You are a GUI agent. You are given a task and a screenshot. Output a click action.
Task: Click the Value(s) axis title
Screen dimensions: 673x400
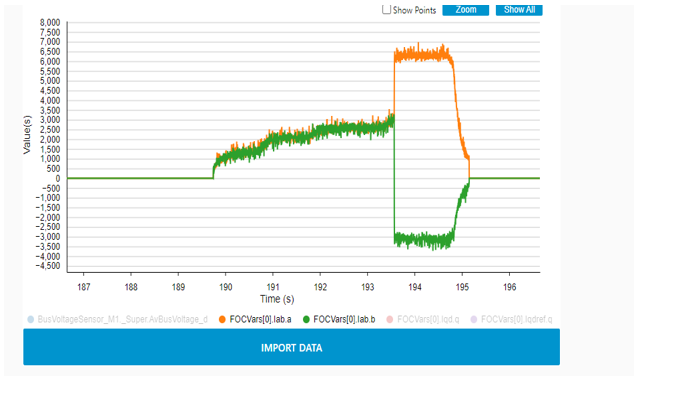click(27, 135)
